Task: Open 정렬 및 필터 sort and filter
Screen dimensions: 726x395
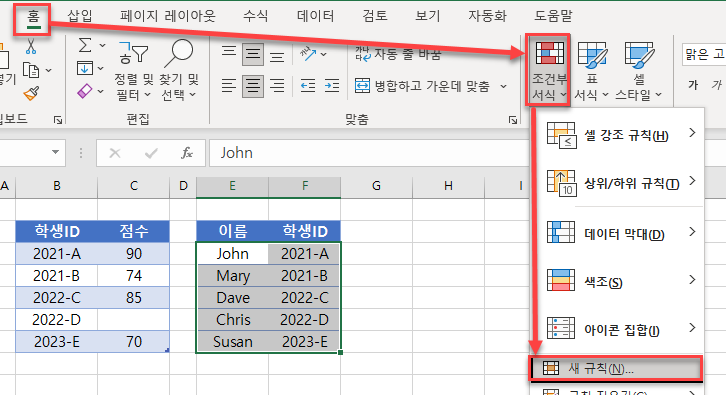Action: [133, 69]
